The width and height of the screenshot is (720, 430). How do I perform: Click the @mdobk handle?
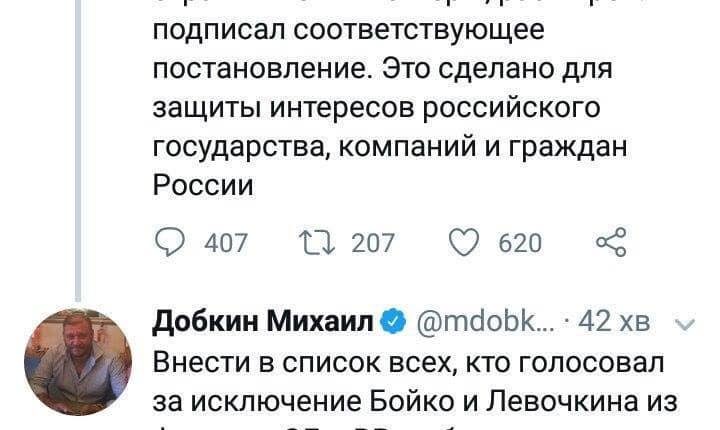[x=485, y=321]
